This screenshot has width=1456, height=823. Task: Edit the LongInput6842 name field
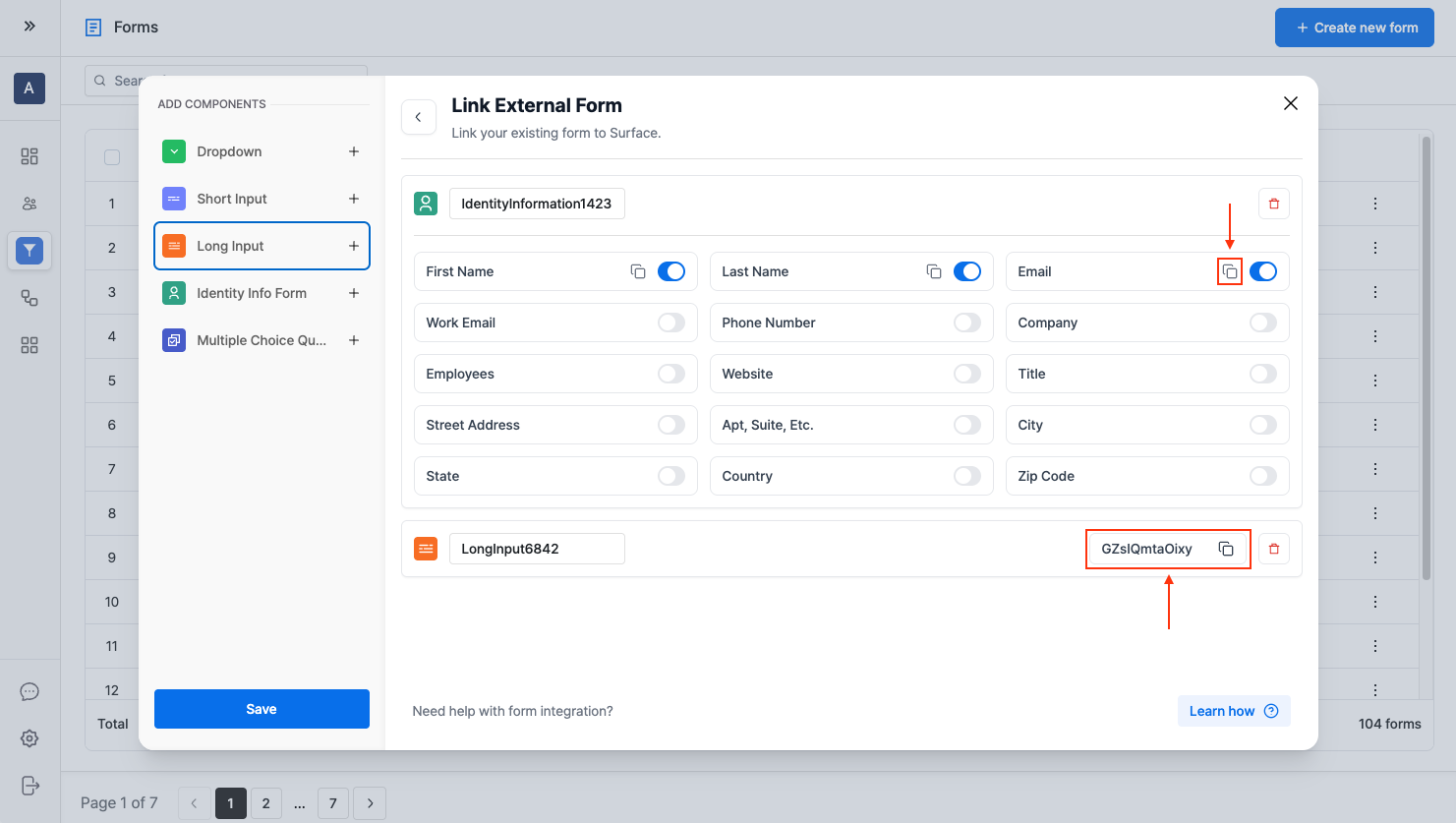pyautogui.click(x=537, y=549)
